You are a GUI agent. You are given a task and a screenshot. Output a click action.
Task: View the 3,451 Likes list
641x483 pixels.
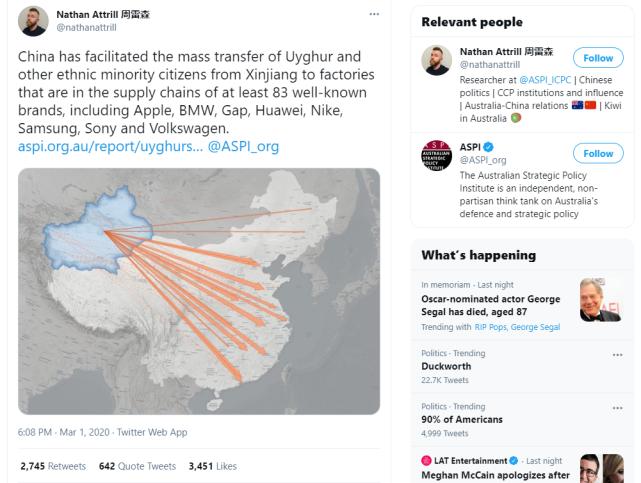(211, 466)
